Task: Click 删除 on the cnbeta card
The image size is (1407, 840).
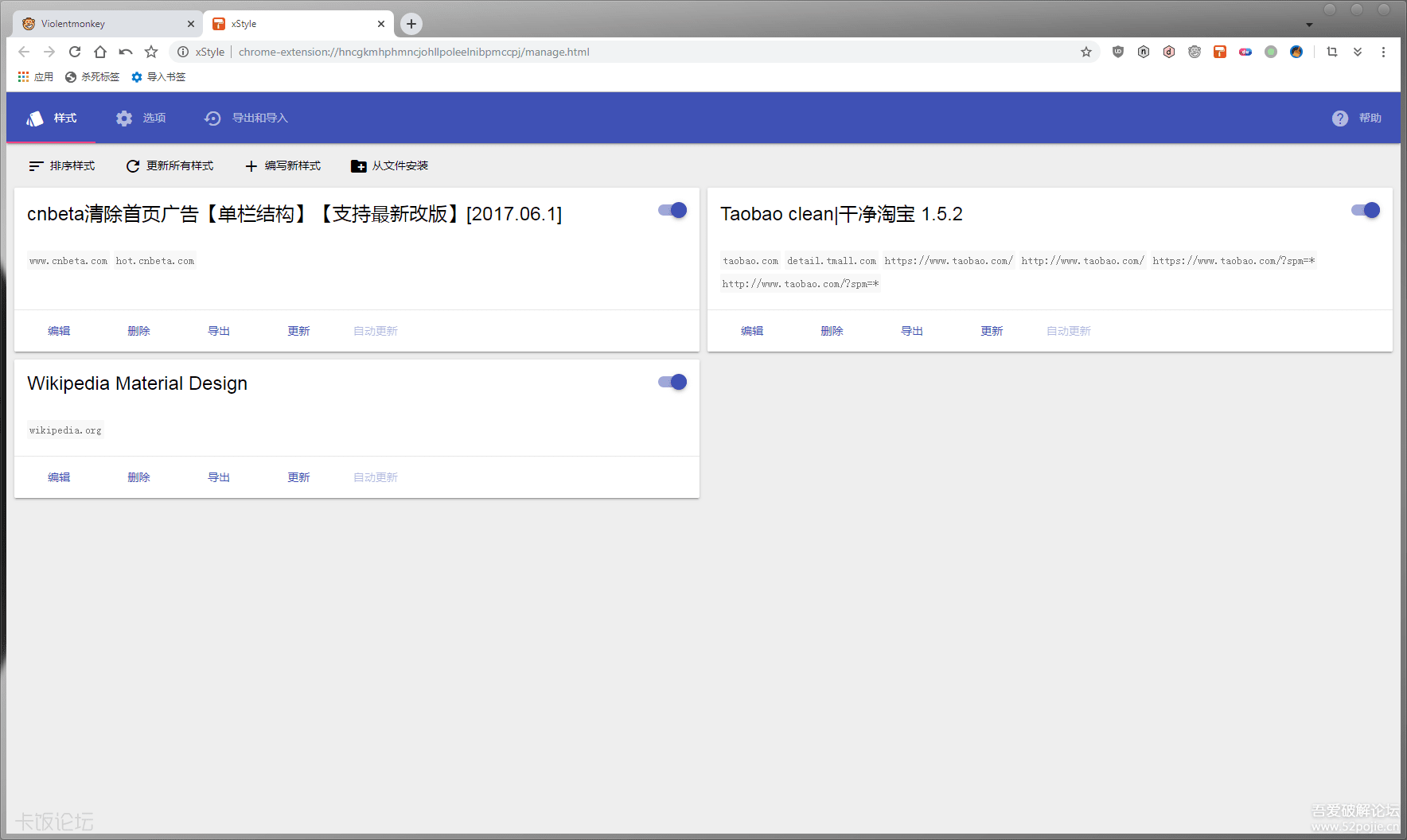Action: [138, 331]
